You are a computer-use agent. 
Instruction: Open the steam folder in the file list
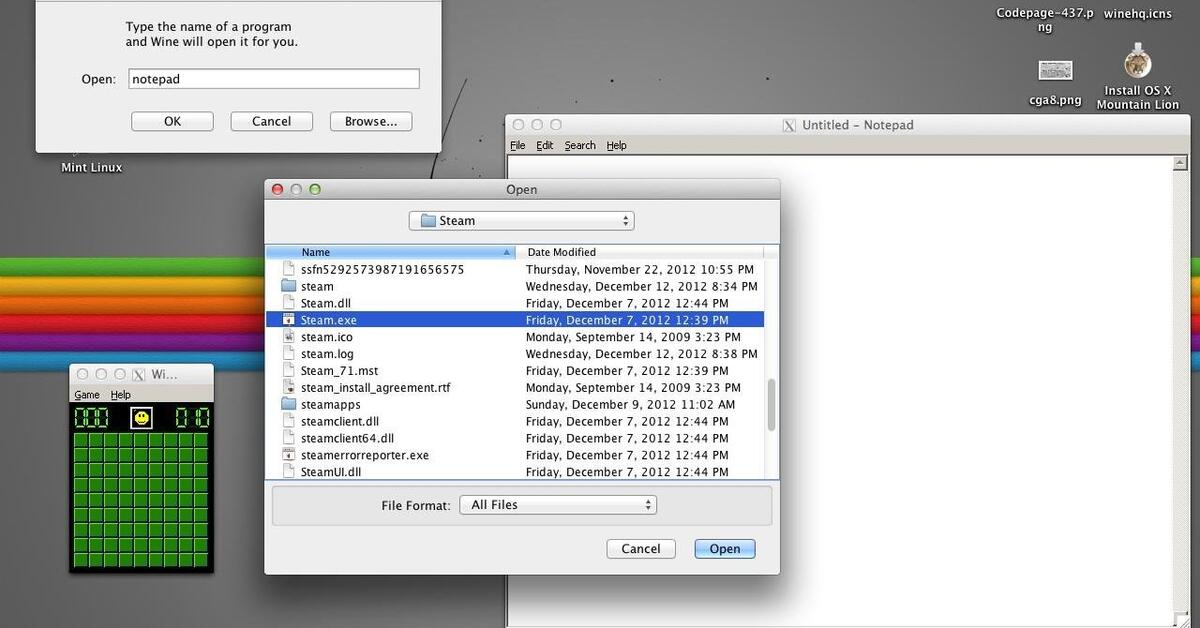point(316,286)
